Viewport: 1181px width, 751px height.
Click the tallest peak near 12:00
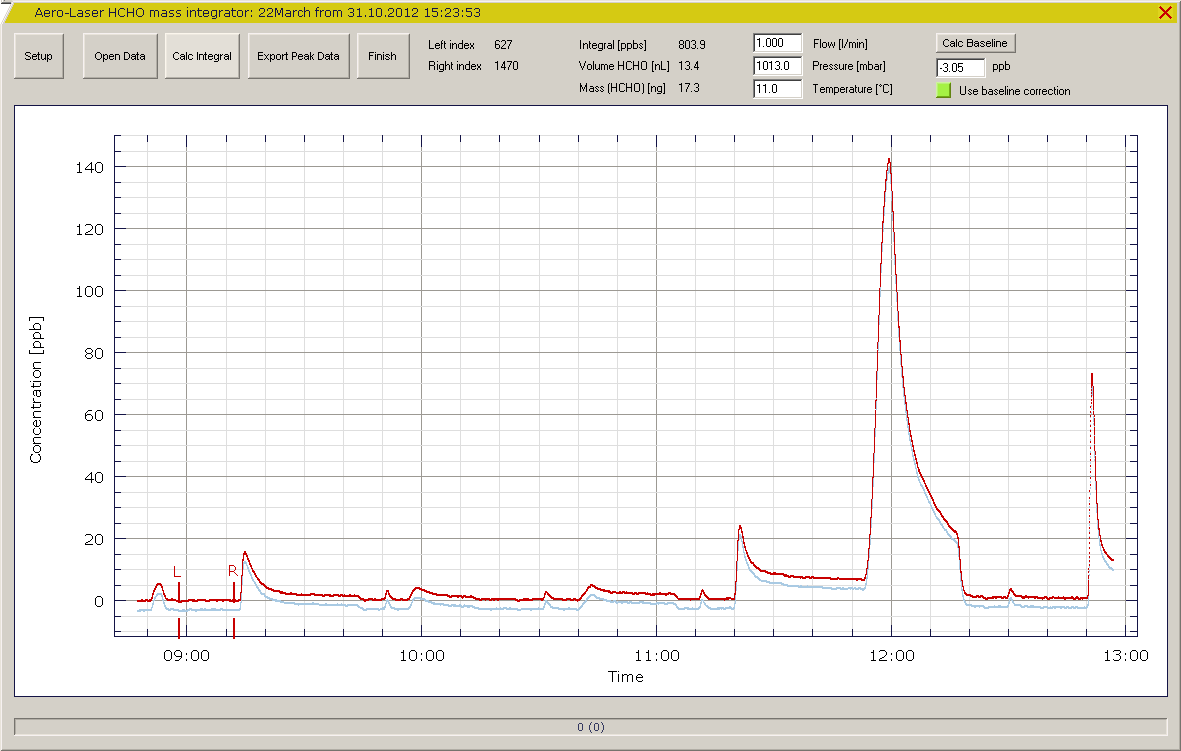point(888,162)
